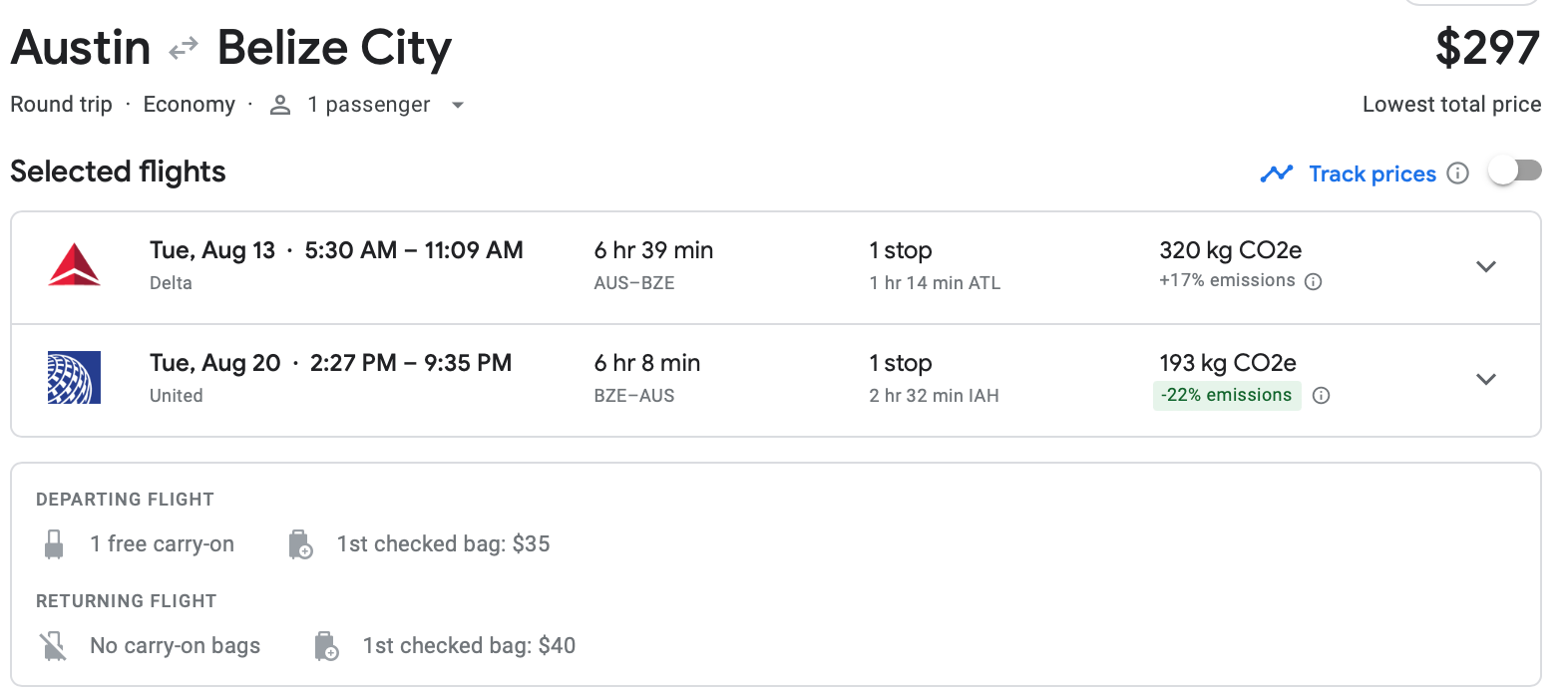Click the Track prices trend icon
The height and width of the screenshot is (694, 1568).
pos(1277,173)
